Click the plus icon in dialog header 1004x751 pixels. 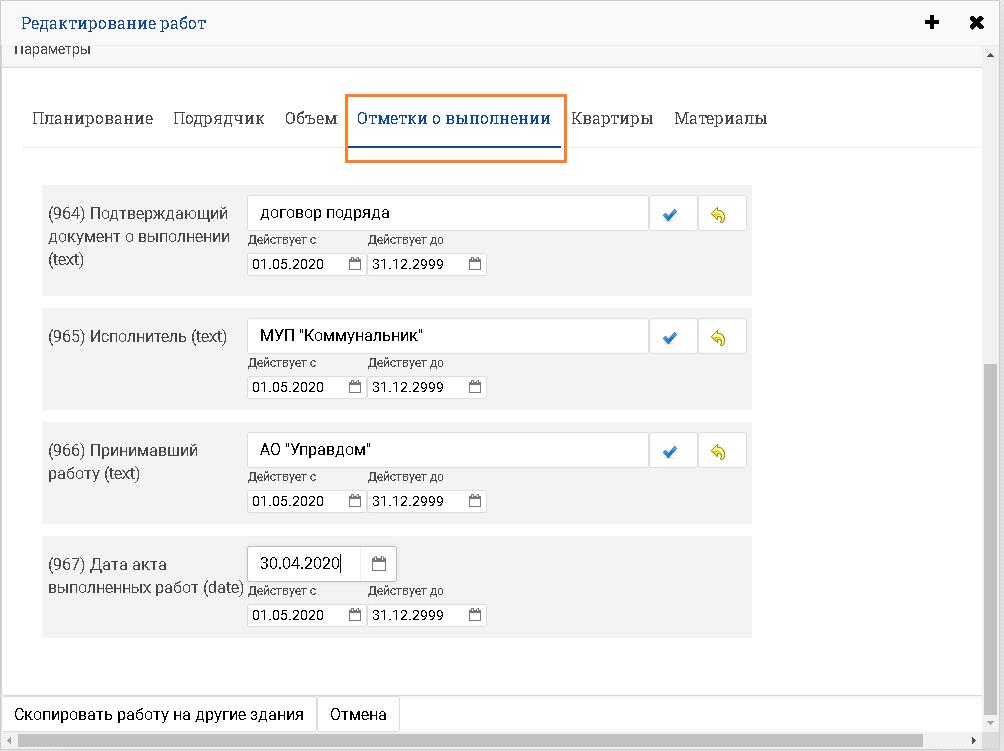click(932, 22)
